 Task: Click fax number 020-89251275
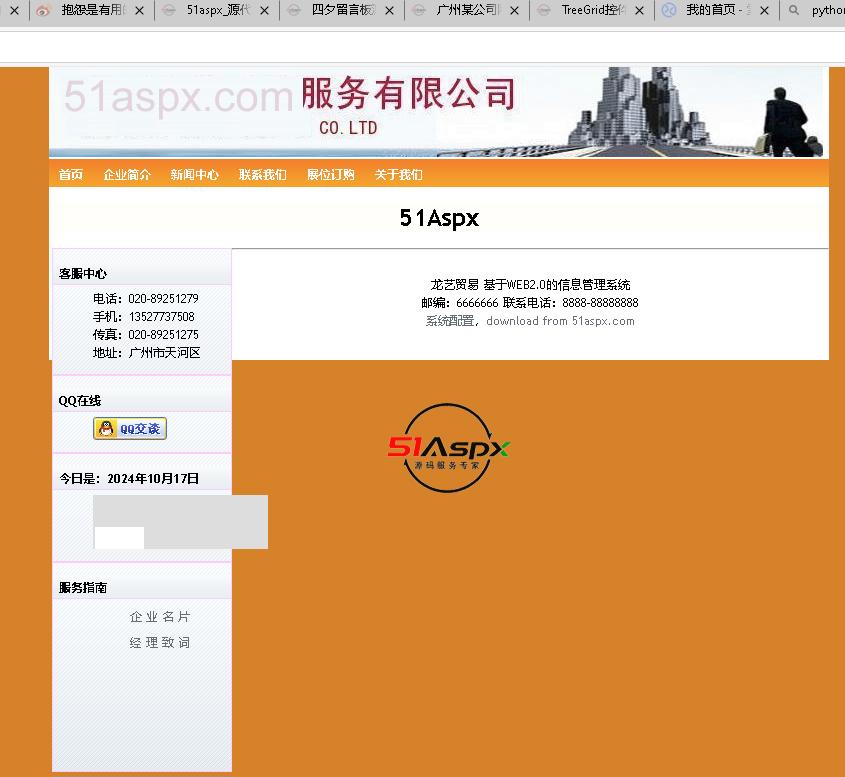(x=163, y=335)
